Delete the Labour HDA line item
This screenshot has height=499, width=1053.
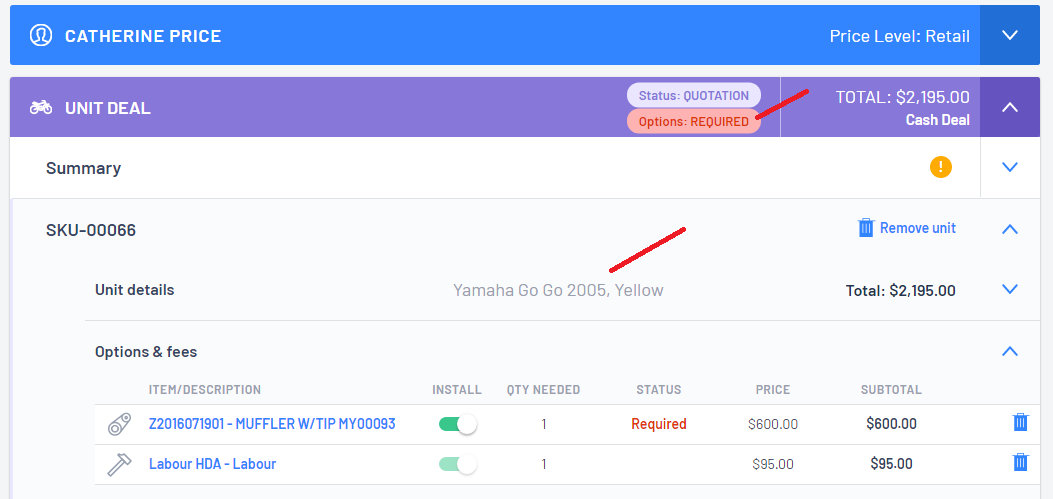click(1020, 463)
